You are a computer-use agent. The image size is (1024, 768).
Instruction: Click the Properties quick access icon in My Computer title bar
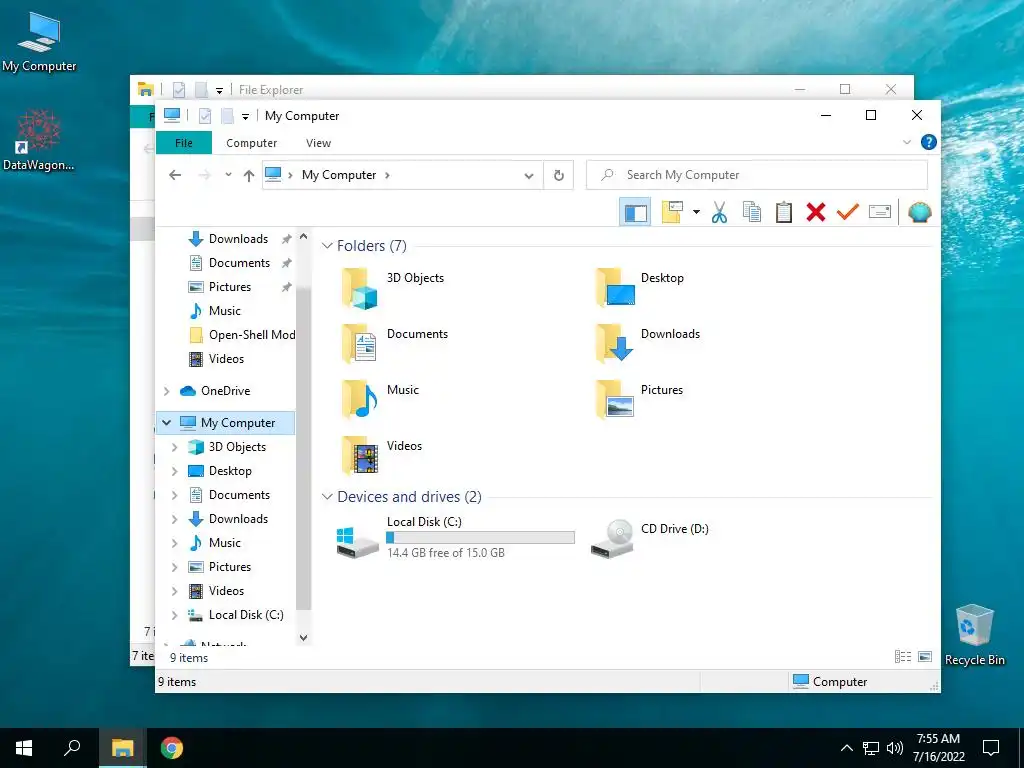click(x=205, y=116)
